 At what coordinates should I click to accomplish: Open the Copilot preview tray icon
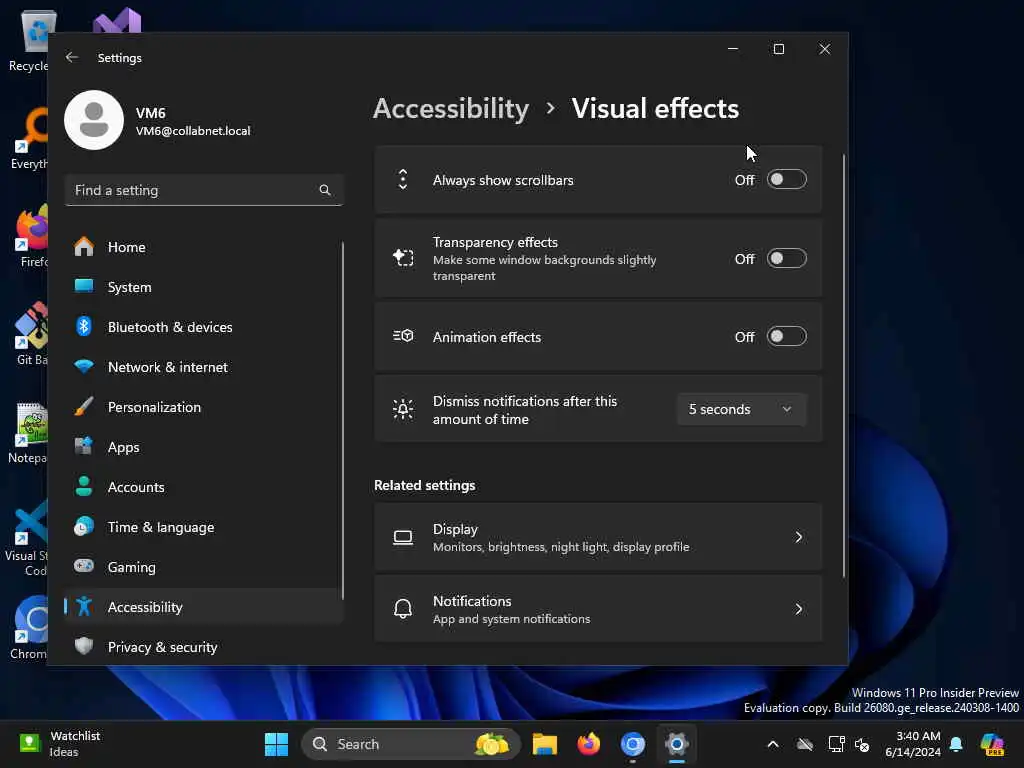click(992, 744)
